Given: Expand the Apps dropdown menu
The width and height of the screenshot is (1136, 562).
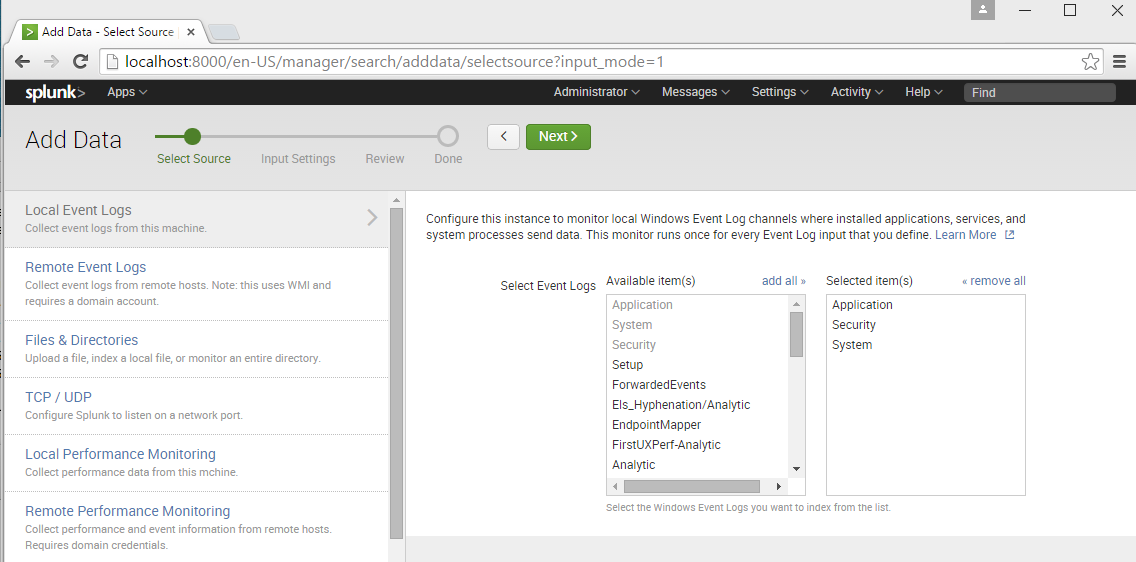Looking at the screenshot, I should pos(127,92).
